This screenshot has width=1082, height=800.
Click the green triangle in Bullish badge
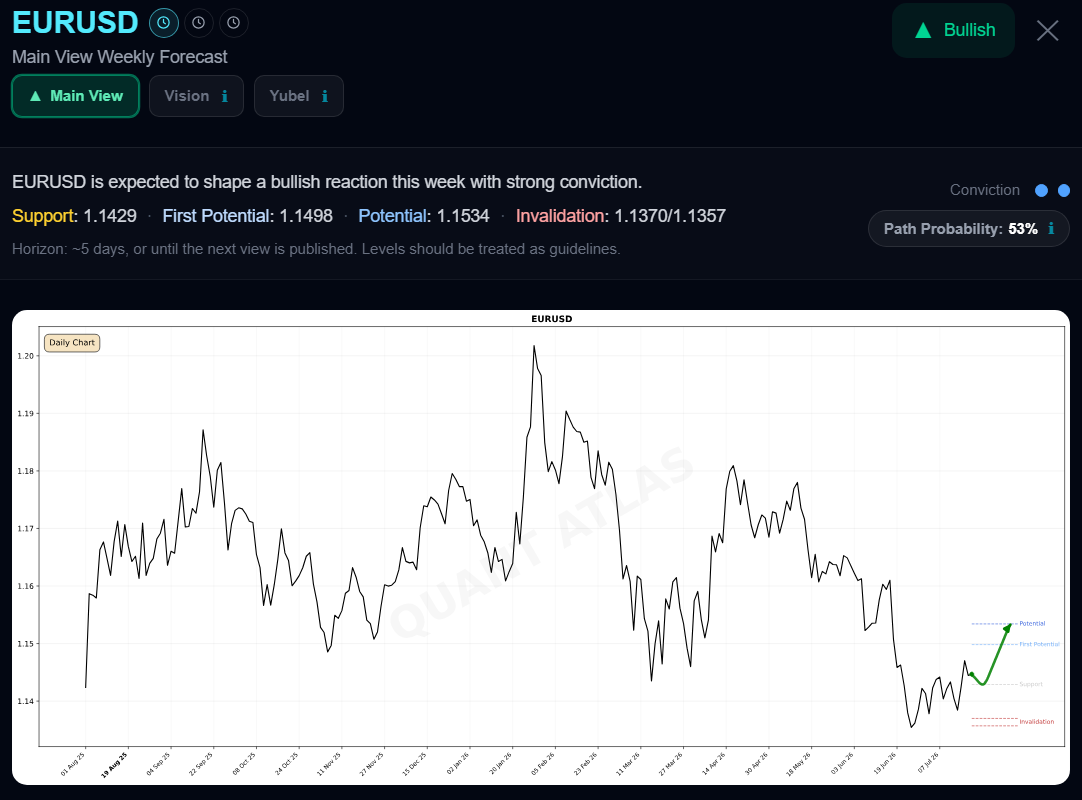(923, 30)
